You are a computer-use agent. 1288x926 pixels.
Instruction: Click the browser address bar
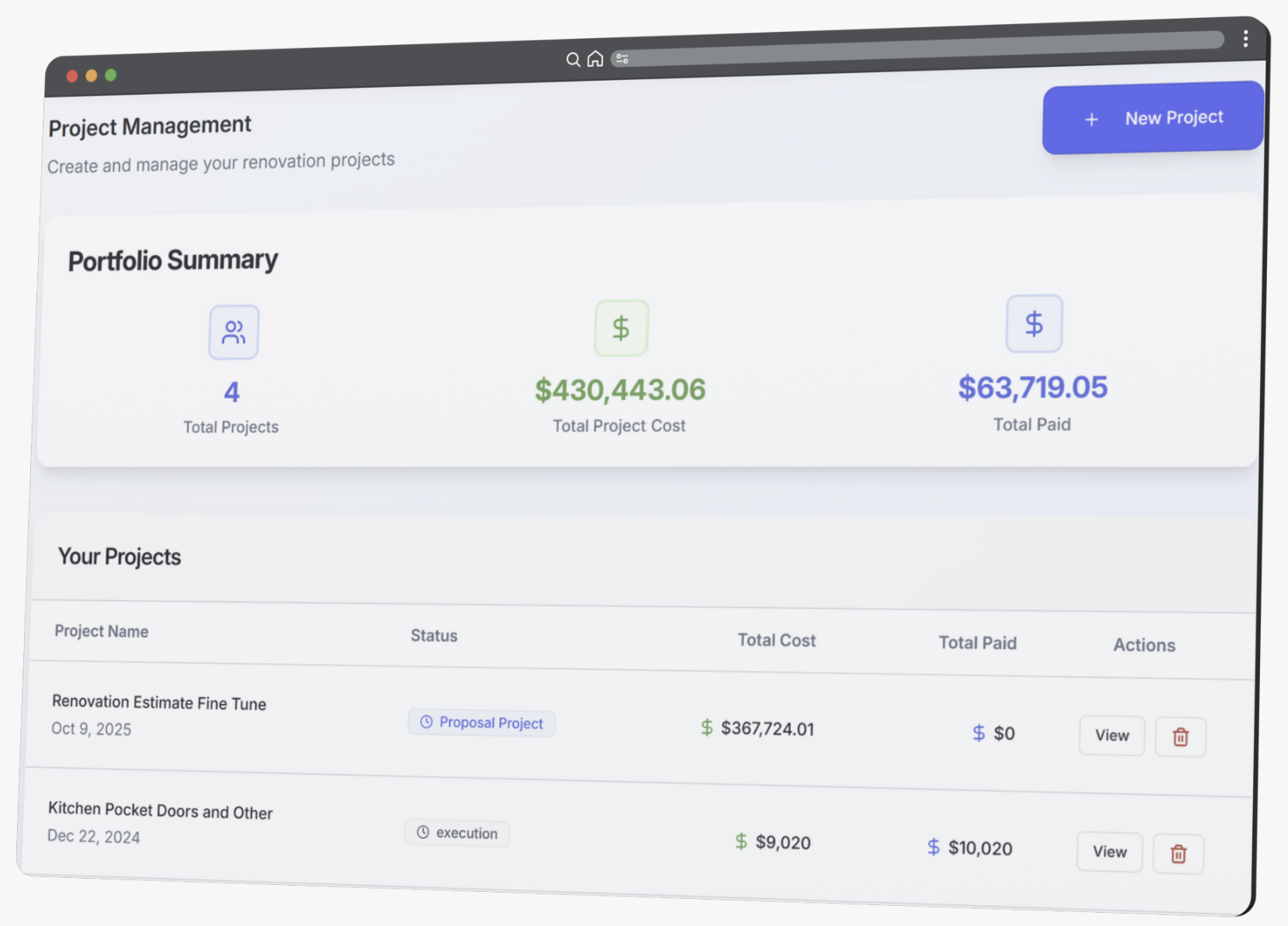(x=917, y=48)
